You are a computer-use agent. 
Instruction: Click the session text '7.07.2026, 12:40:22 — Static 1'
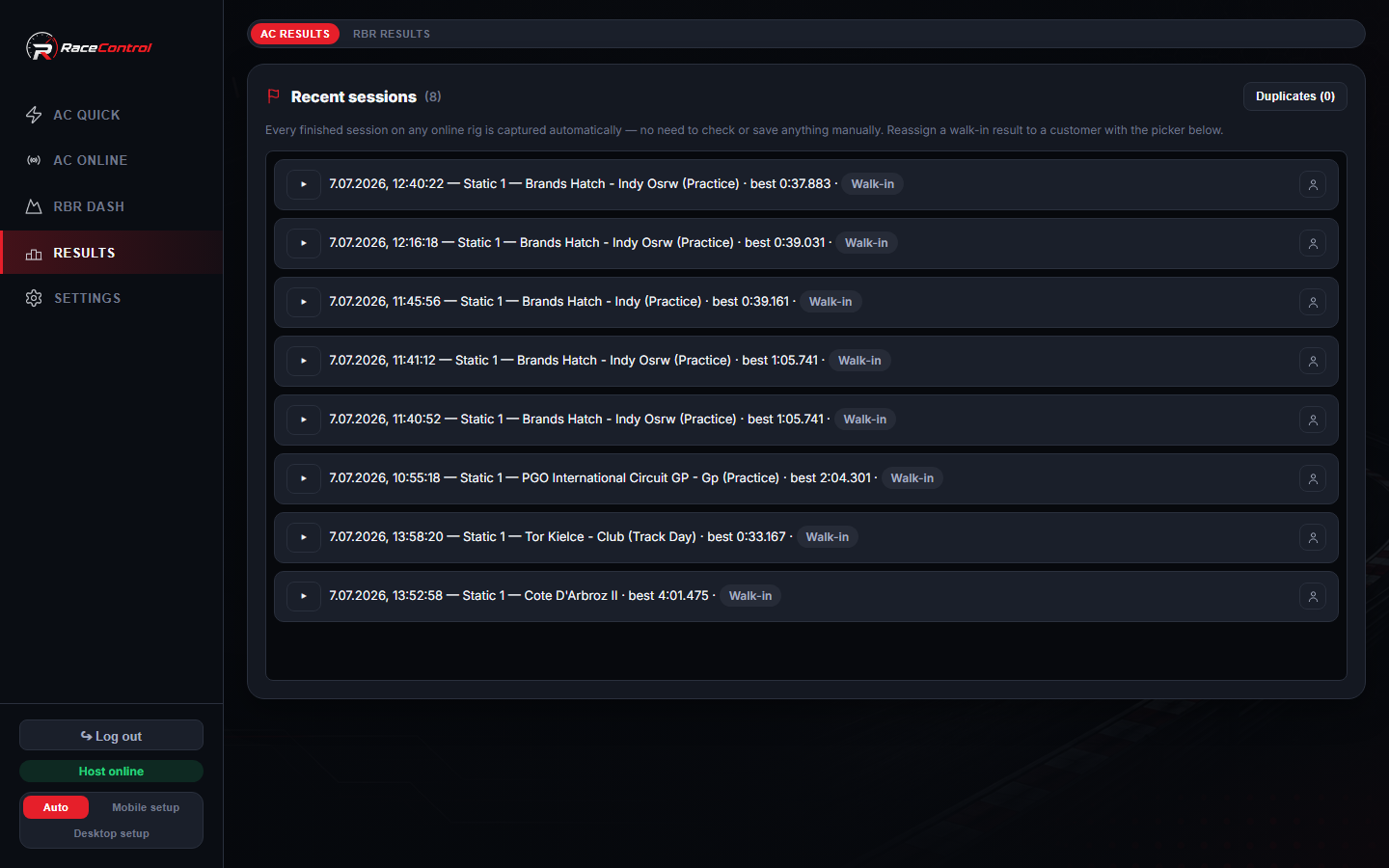pyautogui.click(x=418, y=184)
